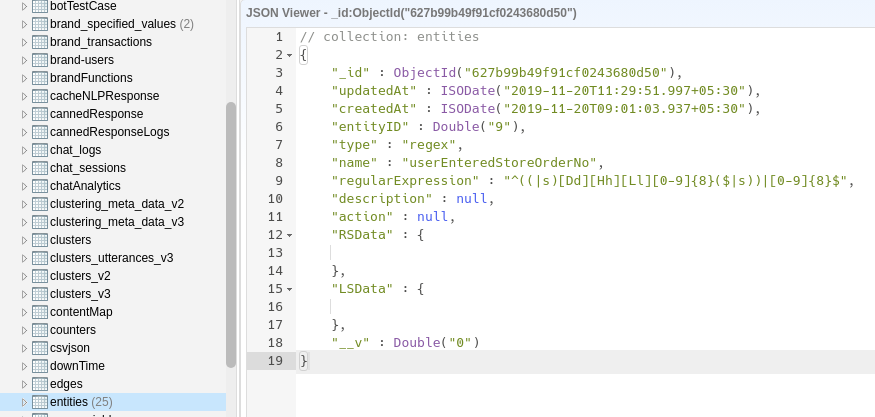Viewport: 875px width, 417px height.
Task: Select the brand_specified_values collection
Action: coord(112,24)
